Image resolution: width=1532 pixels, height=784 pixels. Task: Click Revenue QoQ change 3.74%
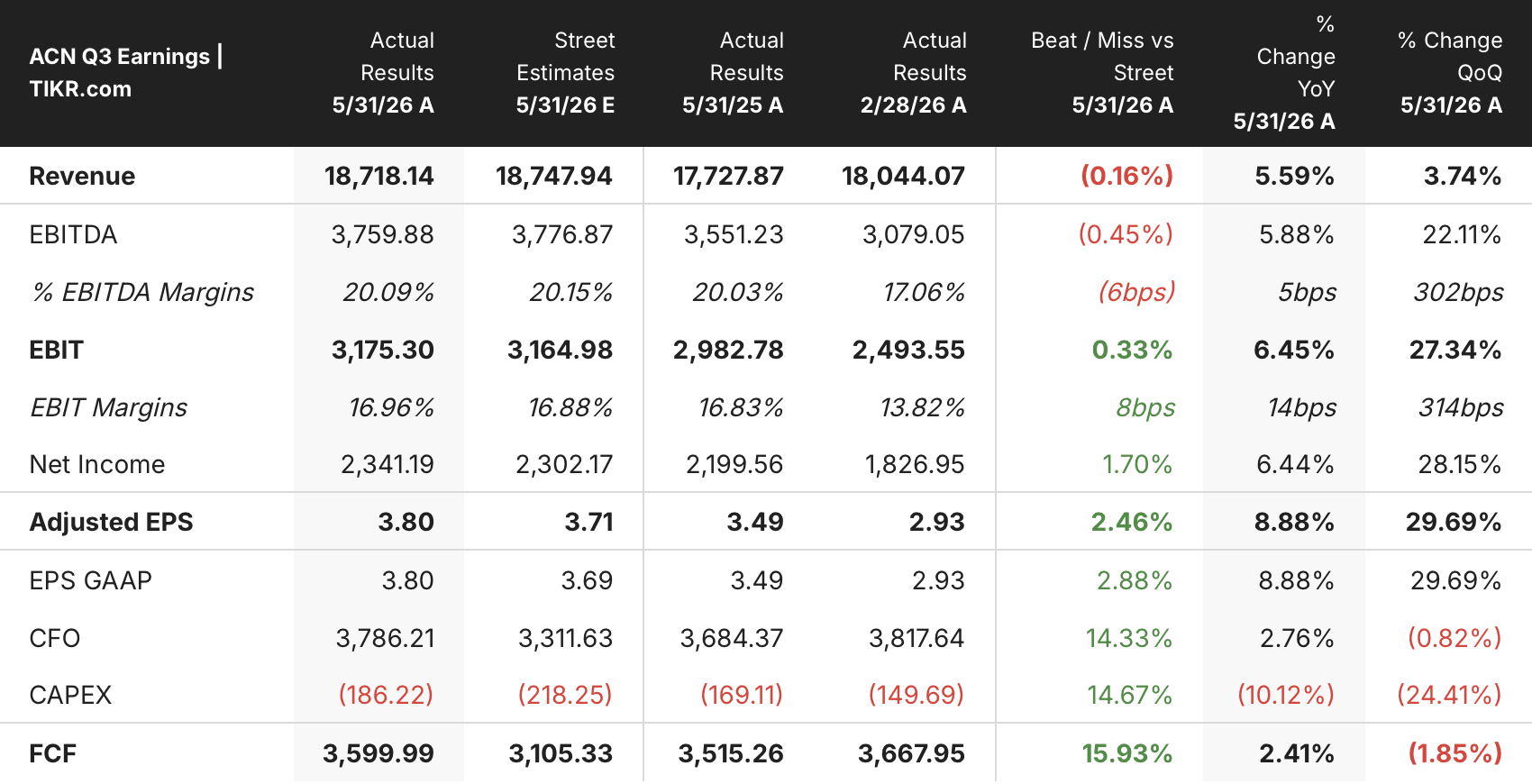[1463, 176]
